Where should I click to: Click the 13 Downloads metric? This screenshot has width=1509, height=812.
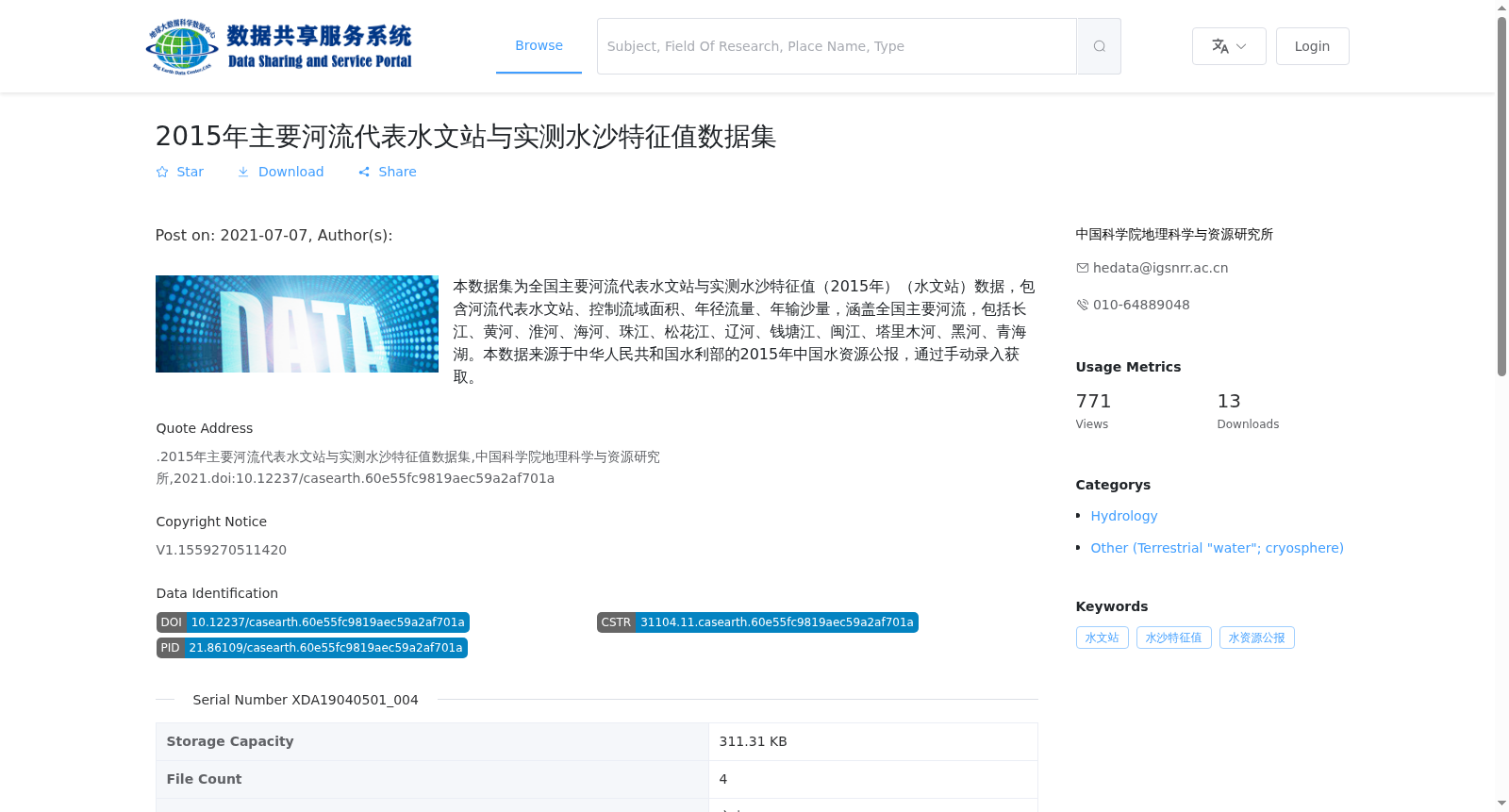tap(1248, 411)
